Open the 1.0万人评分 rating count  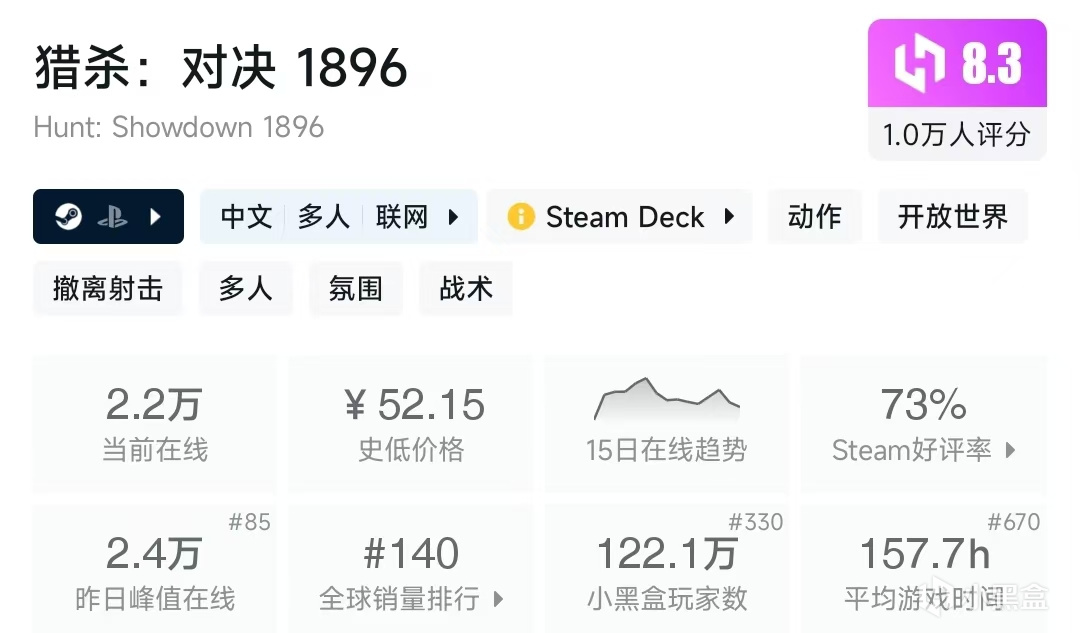pyautogui.click(x=956, y=134)
